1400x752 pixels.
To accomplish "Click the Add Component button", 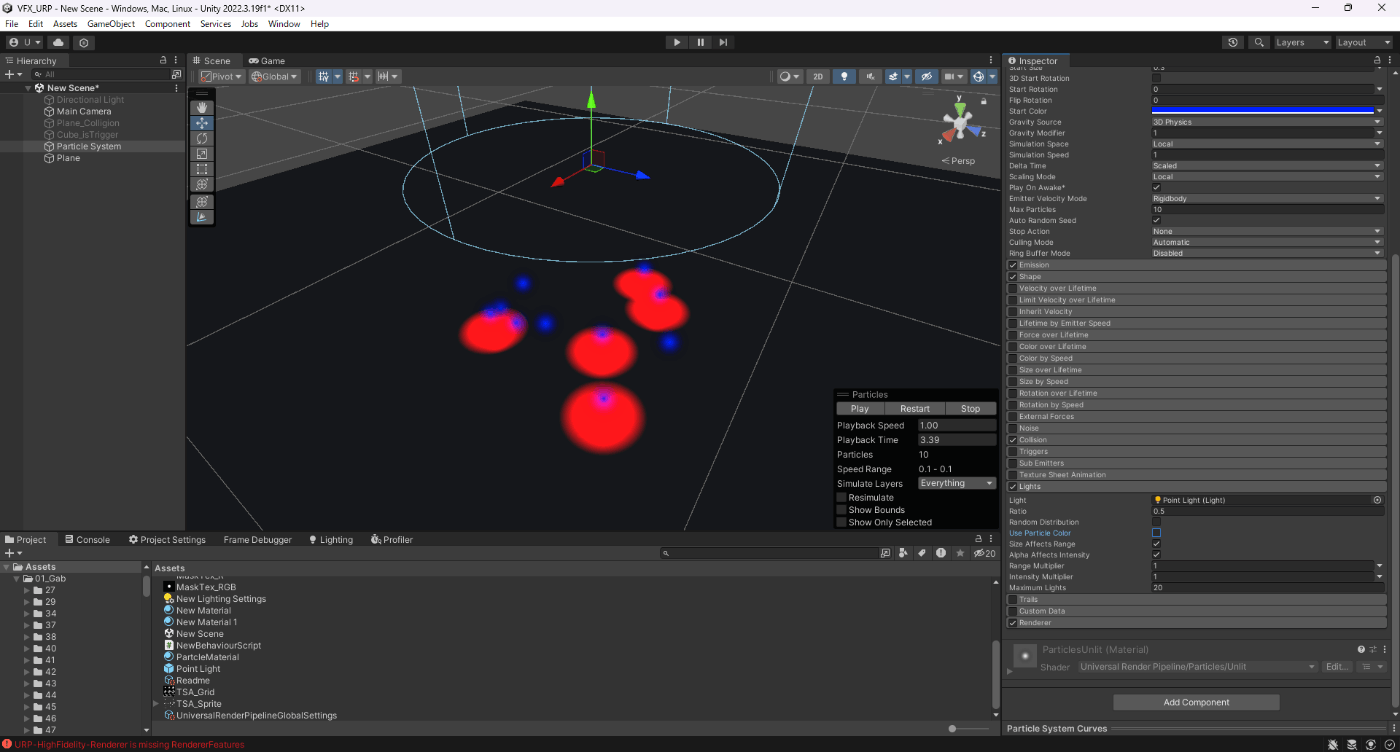I will click(1196, 702).
